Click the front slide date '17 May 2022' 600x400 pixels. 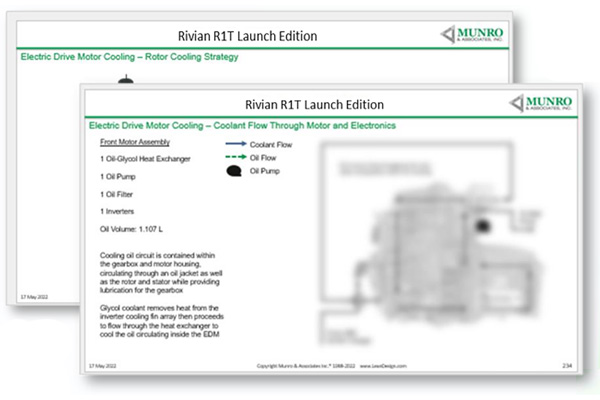pyautogui.click(x=103, y=366)
